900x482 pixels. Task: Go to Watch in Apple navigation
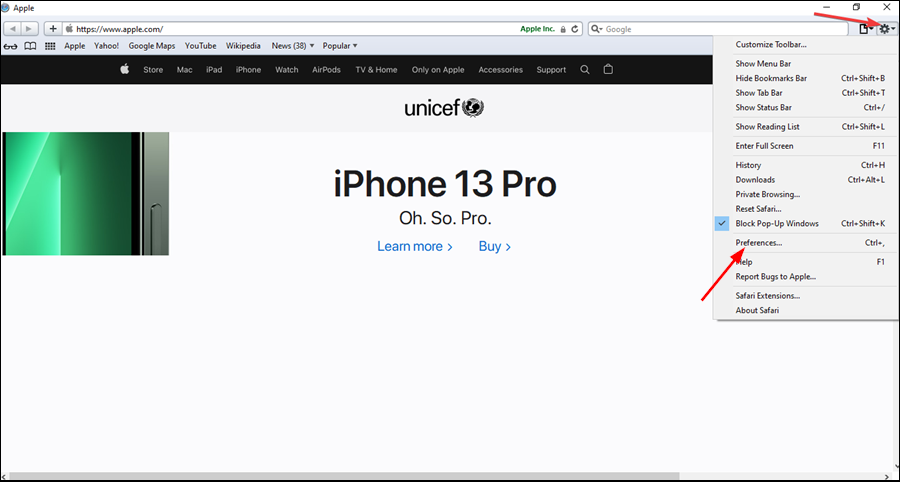[x=286, y=69]
